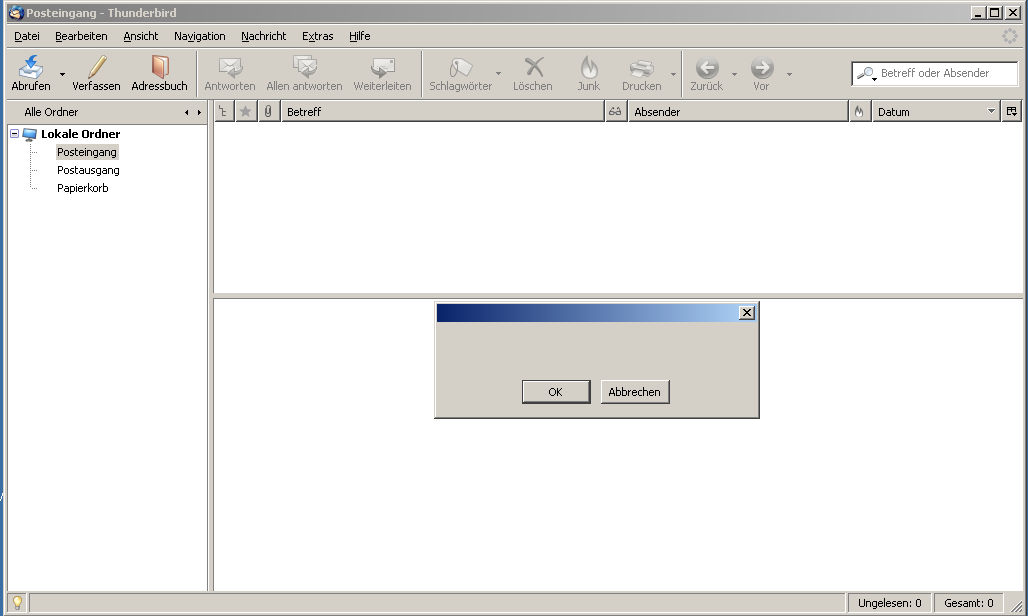Click the Abrufen get-mail icon

coord(30,67)
